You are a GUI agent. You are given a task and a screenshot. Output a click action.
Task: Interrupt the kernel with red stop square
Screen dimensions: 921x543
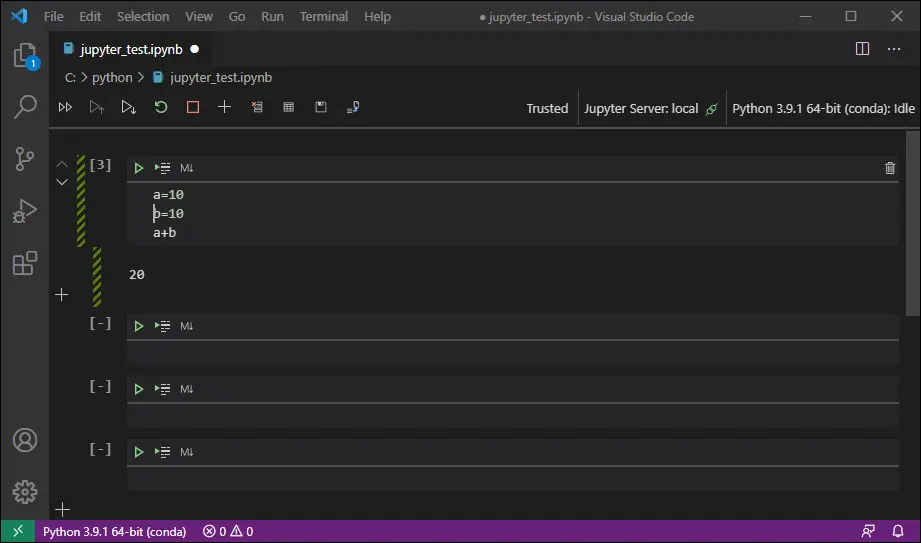(193, 108)
